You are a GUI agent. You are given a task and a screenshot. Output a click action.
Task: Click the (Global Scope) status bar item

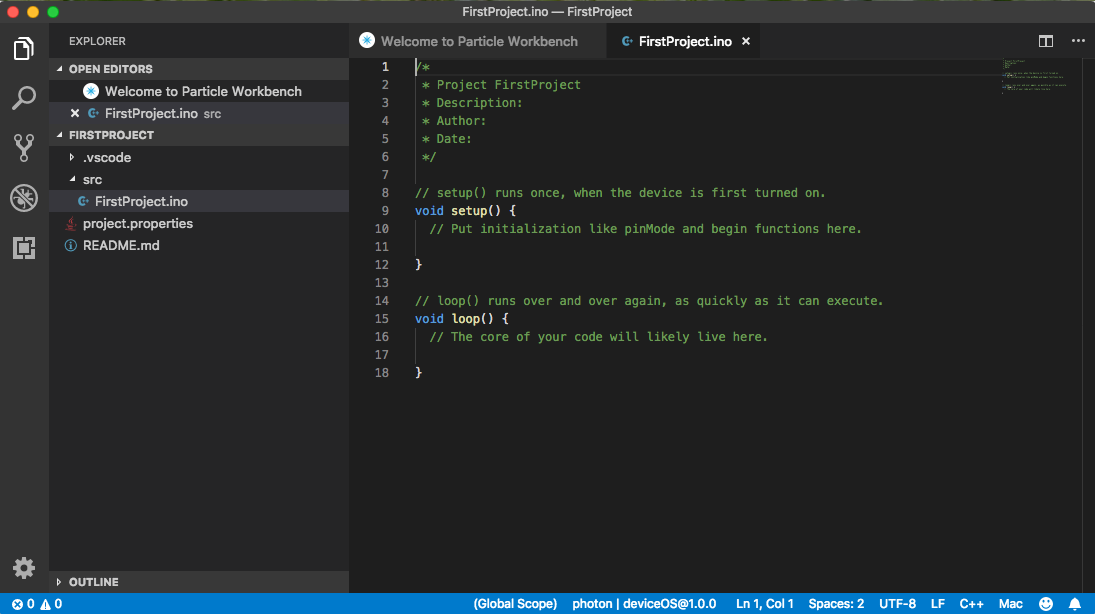pyautogui.click(x=515, y=604)
